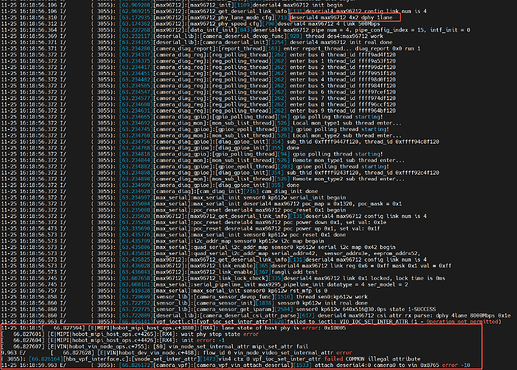Click "Remote mon_type2 sub thread enter" message
The width and height of the screenshot is (517, 370).
click(x=348, y=179)
